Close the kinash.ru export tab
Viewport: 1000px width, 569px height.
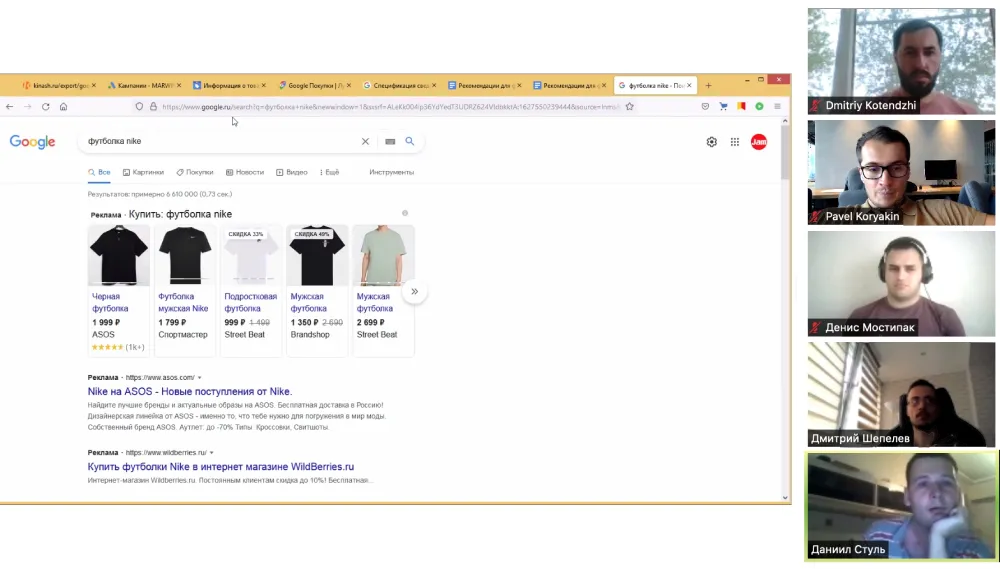94,85
